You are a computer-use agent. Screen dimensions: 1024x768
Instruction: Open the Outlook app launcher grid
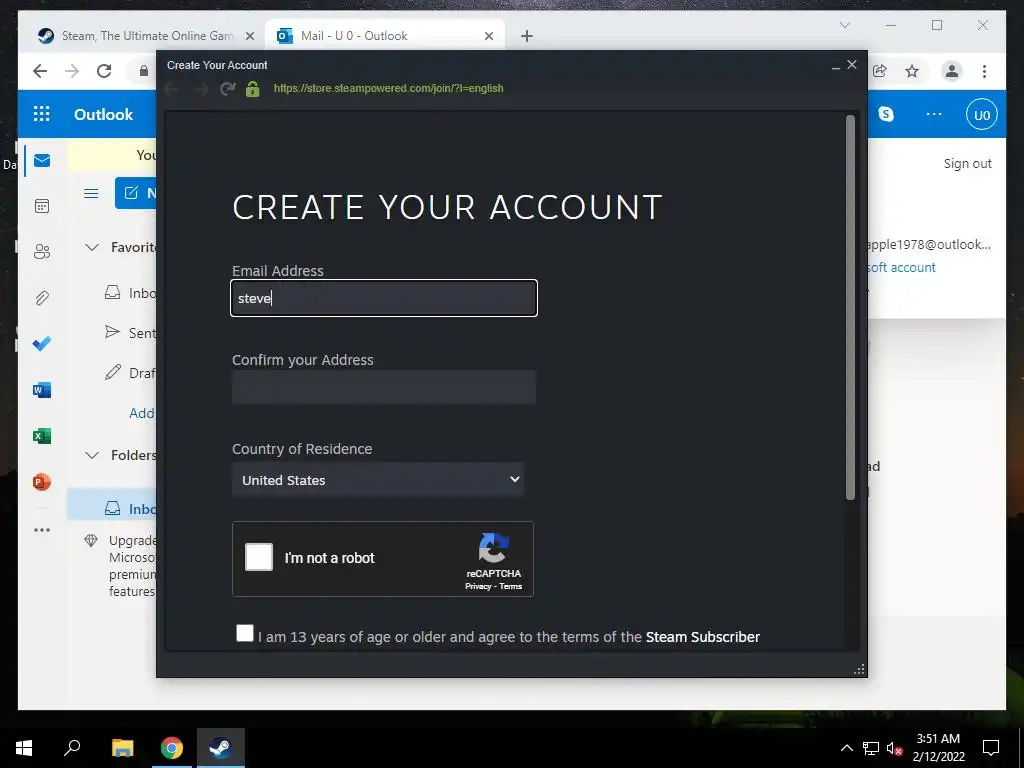42,114
